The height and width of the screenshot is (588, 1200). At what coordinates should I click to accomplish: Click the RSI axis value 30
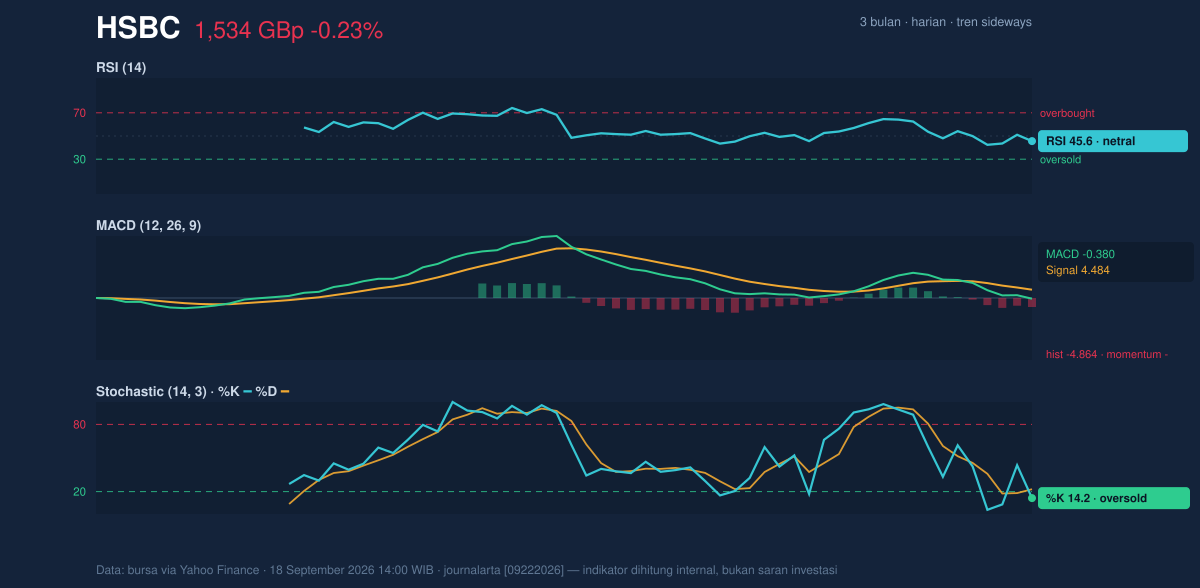pyautogui.click(x=79, y=159)
